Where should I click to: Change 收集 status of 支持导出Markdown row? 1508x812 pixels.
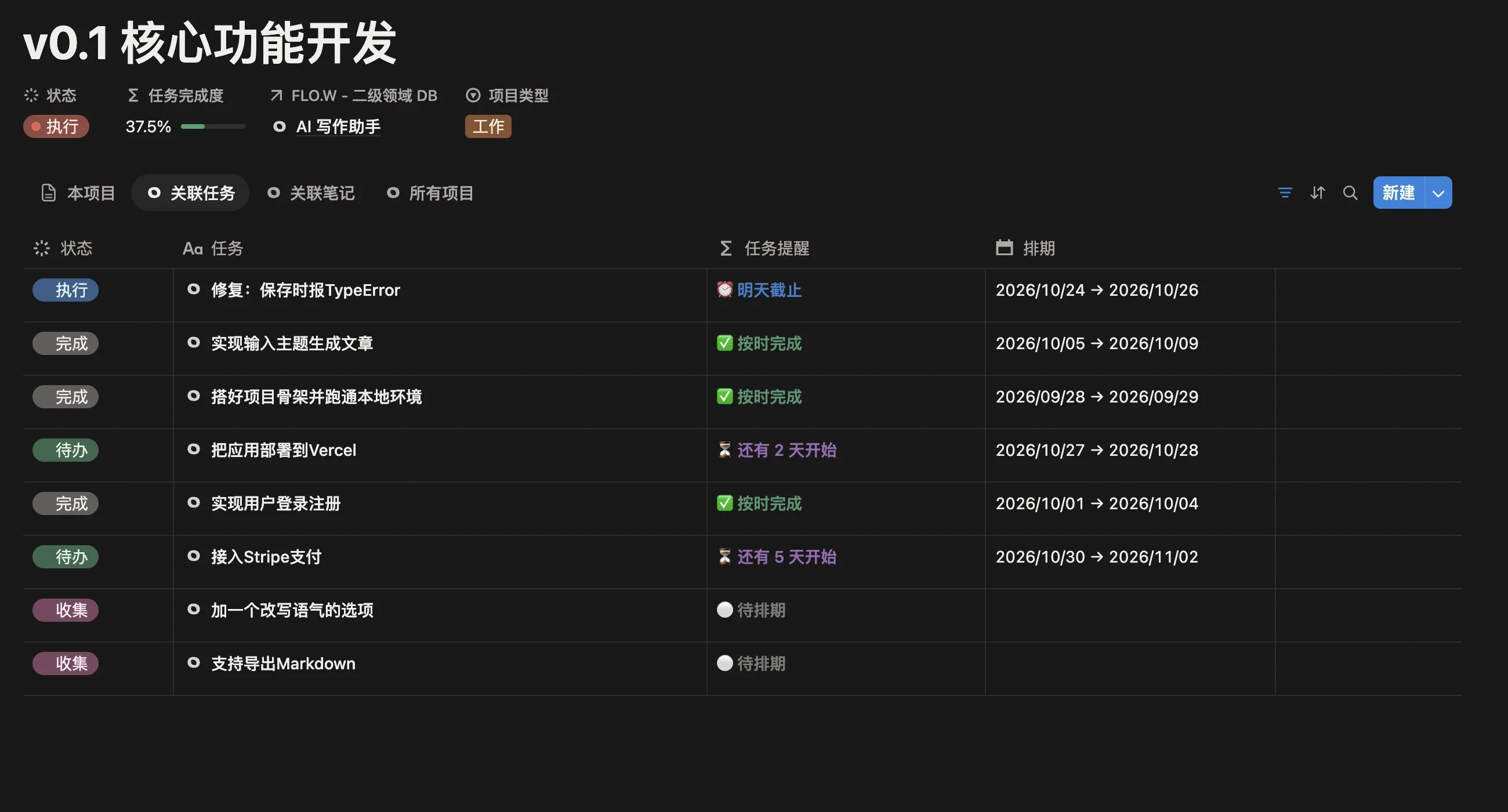pos(66,664)
